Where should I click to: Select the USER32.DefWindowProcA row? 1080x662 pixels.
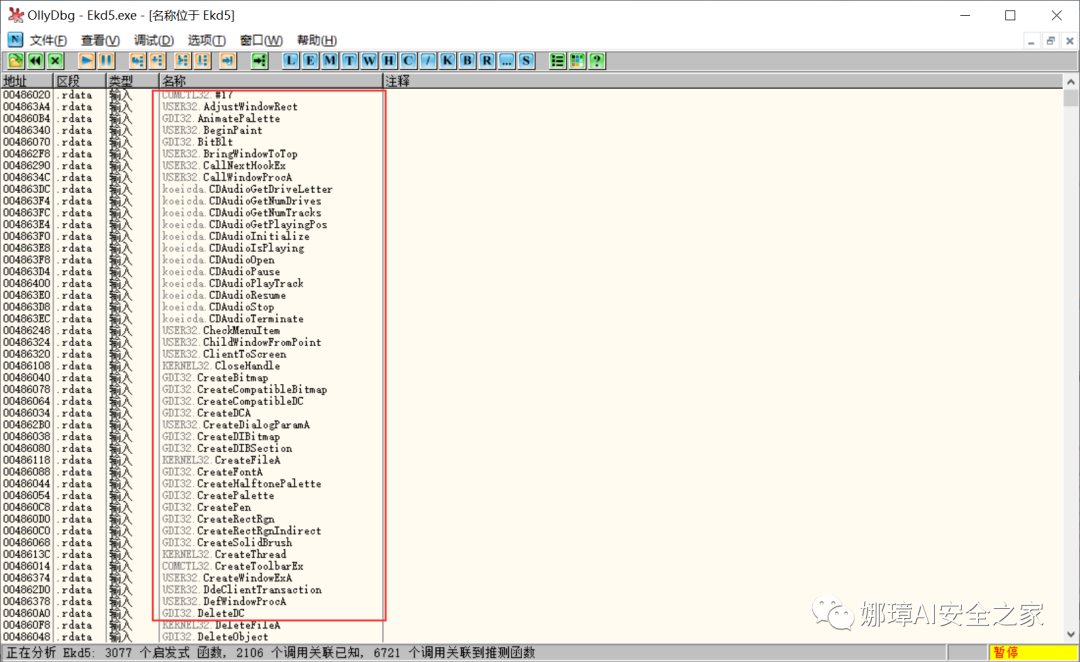coord(532,601)
